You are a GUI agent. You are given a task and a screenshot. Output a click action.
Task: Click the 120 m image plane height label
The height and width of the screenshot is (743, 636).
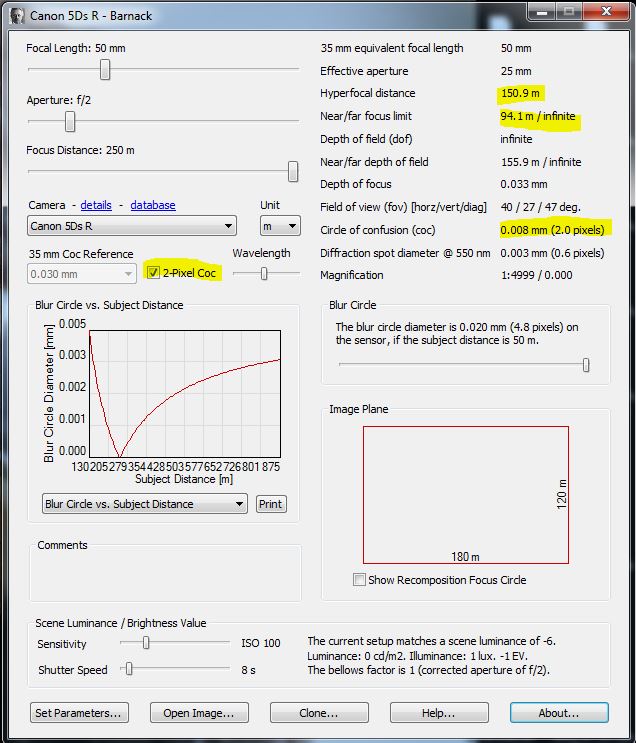(562, 495)
